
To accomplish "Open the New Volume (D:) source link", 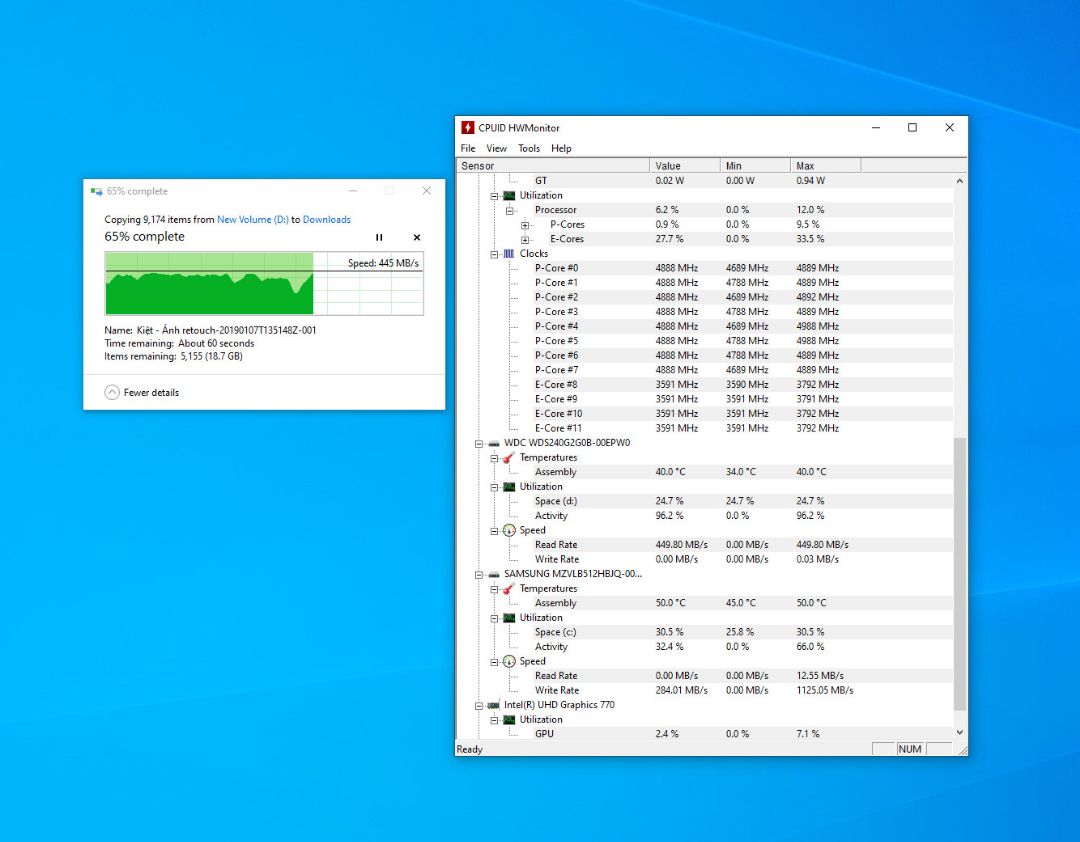I will 252,220.
